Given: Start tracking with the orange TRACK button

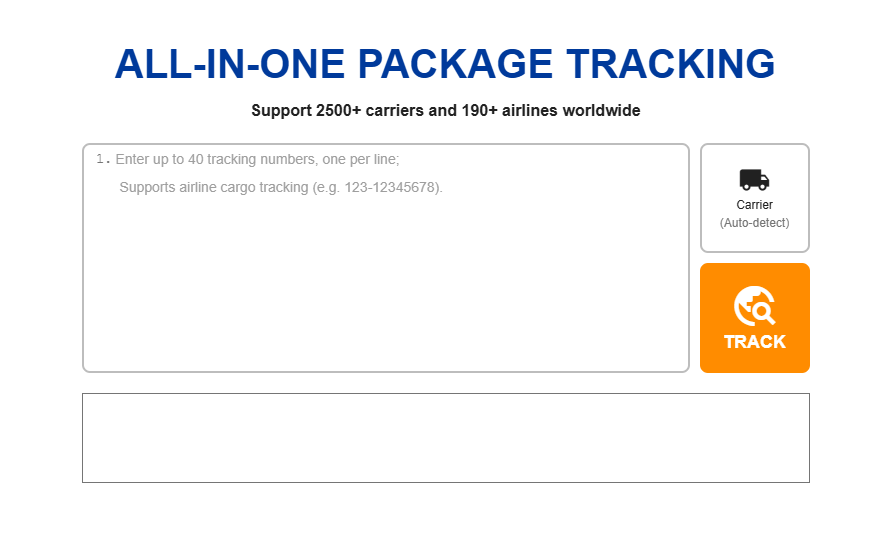Looking at the screenshot, I should (x=755, y=318).
